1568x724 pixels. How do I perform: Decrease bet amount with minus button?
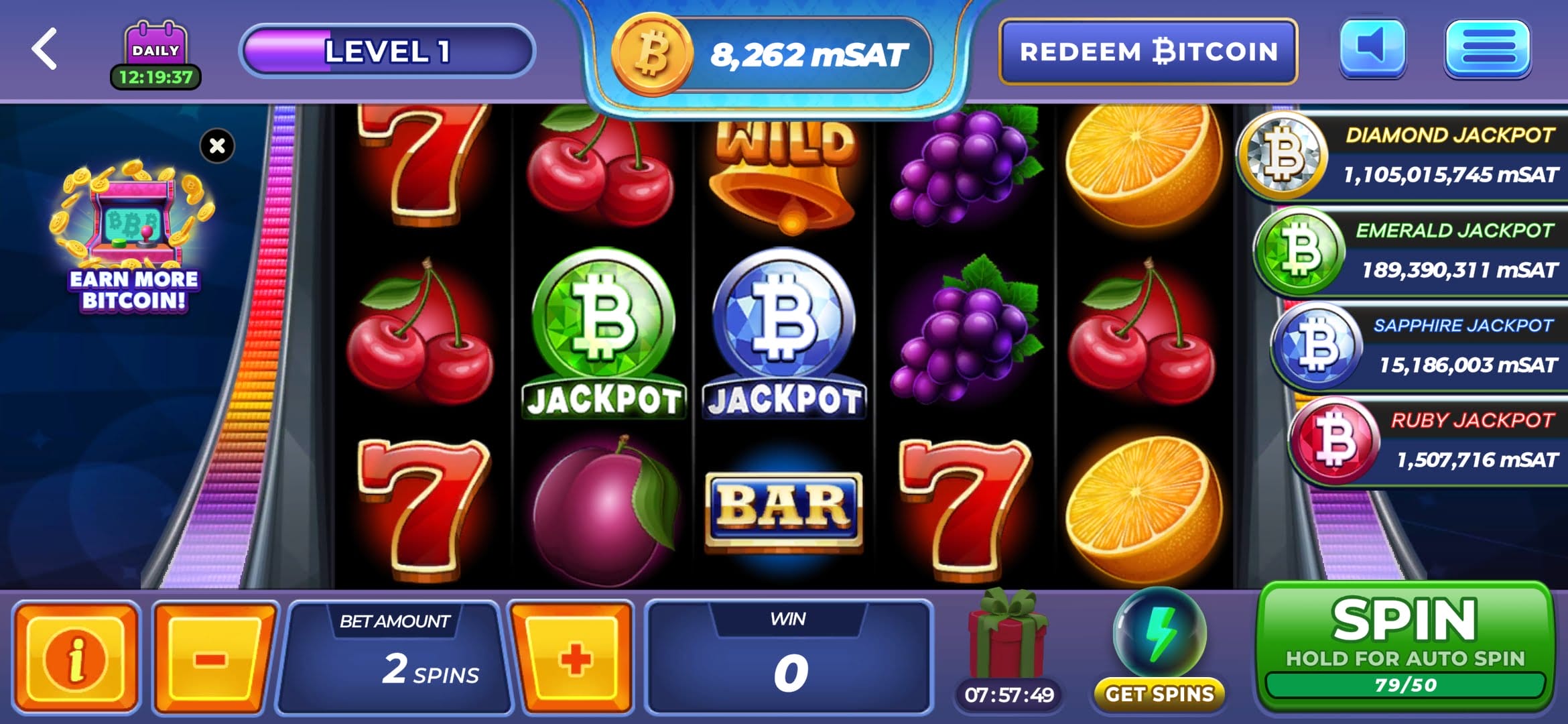coord(214,658)
